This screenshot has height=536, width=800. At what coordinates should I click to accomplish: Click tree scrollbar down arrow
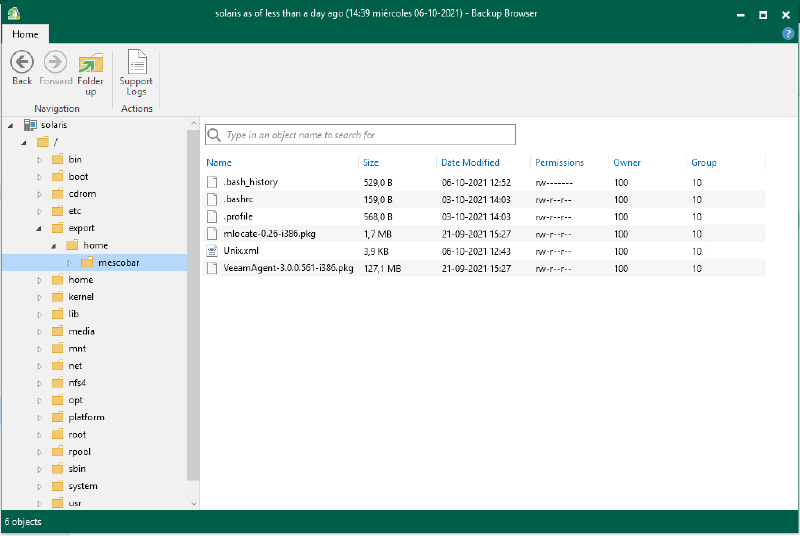tap(193, 503)
